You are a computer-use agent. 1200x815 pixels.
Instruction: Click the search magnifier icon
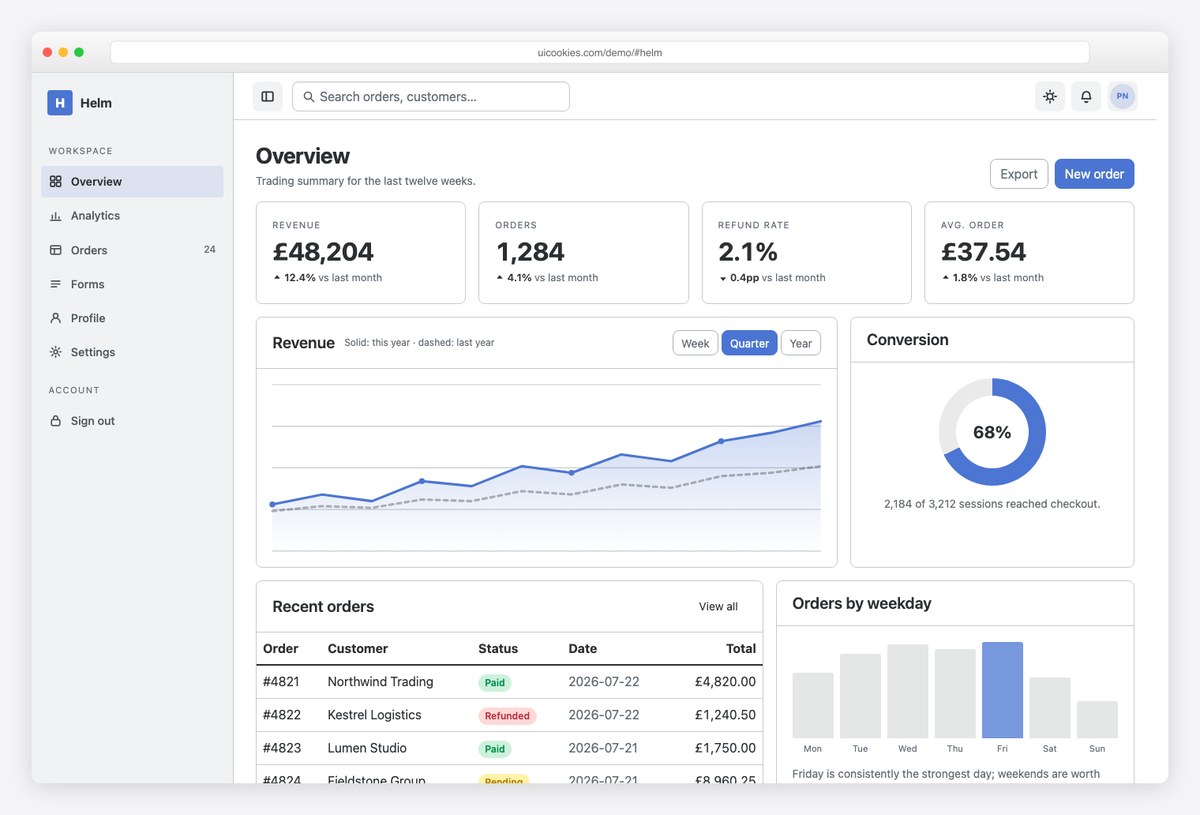coord(310,97)
